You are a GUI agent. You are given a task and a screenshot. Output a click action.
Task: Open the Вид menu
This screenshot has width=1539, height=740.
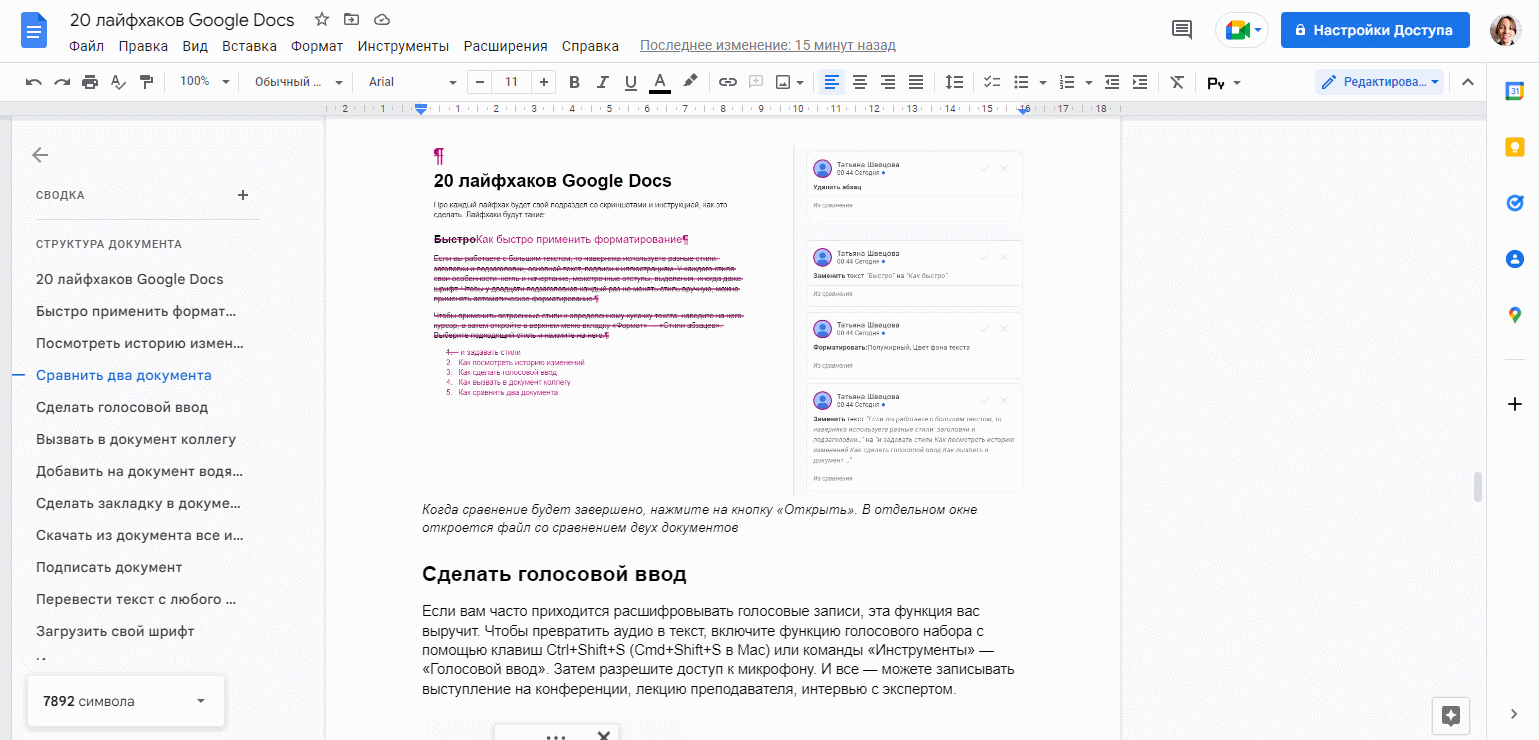click(195, 46)
